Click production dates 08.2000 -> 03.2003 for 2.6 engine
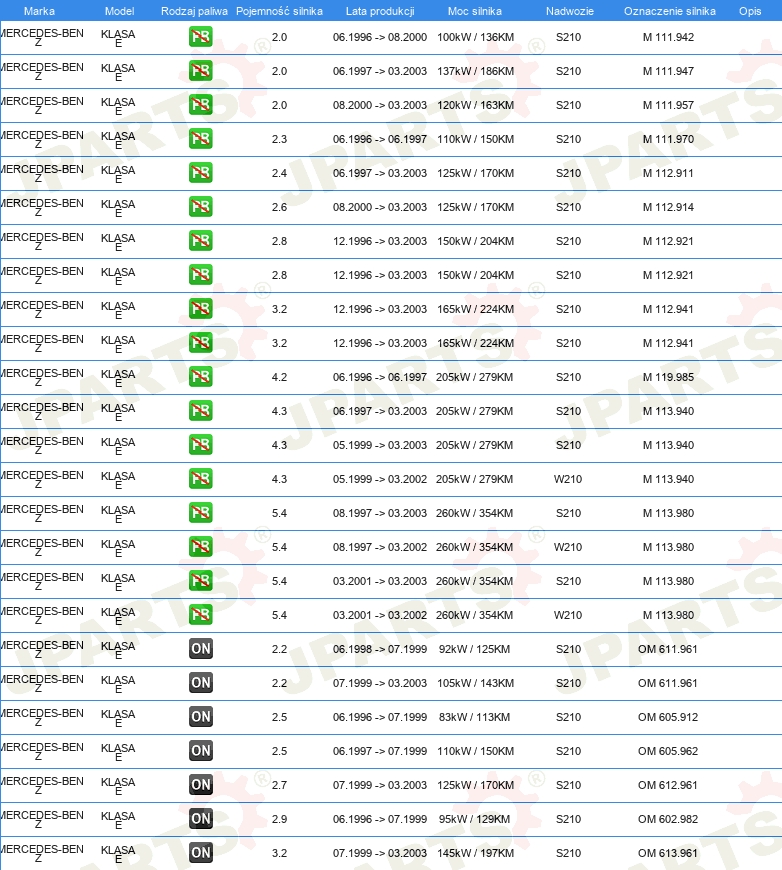Viewport: 782px width, 870px height. pyautogui.click(x=380, y=207)
